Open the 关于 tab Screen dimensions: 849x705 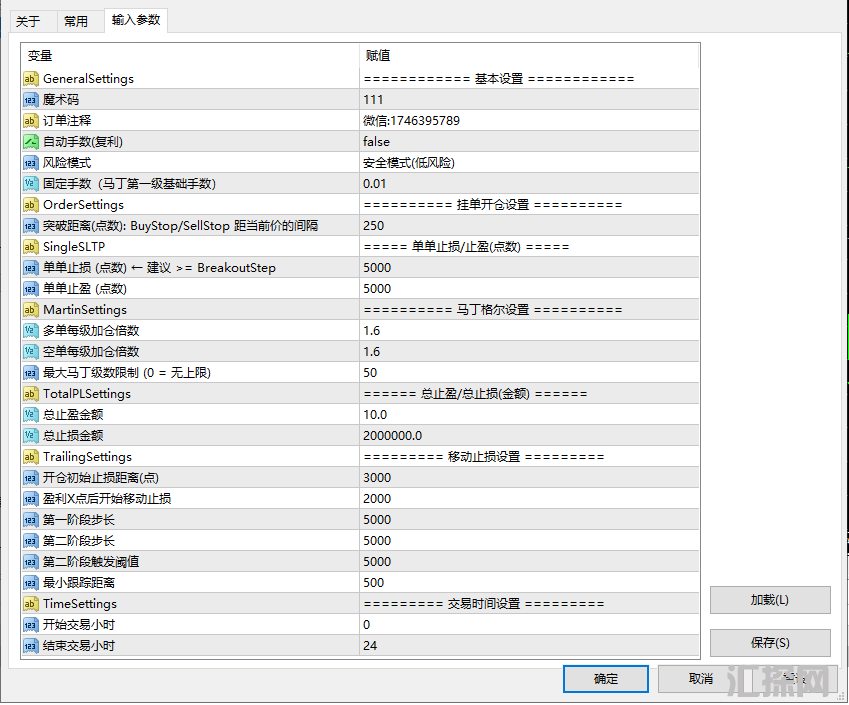32,20
